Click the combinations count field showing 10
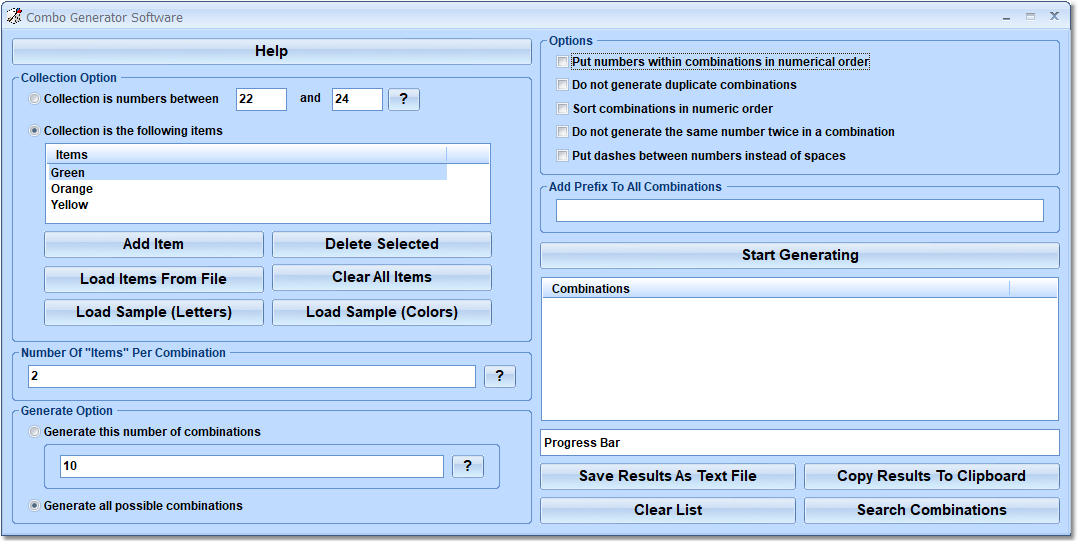The image size is (1078, 543). click(252, 466)
